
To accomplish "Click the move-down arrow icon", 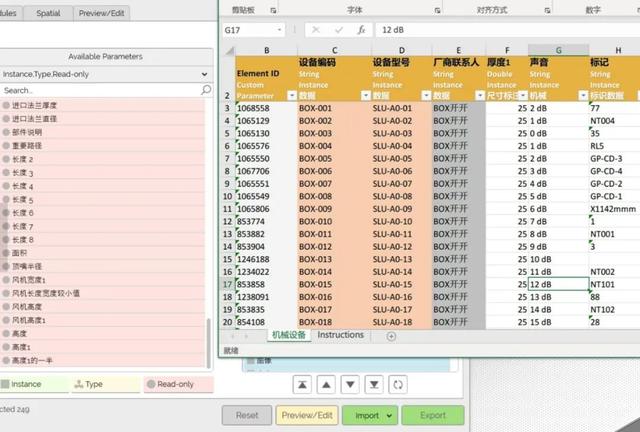I will [x=351, y=384].
